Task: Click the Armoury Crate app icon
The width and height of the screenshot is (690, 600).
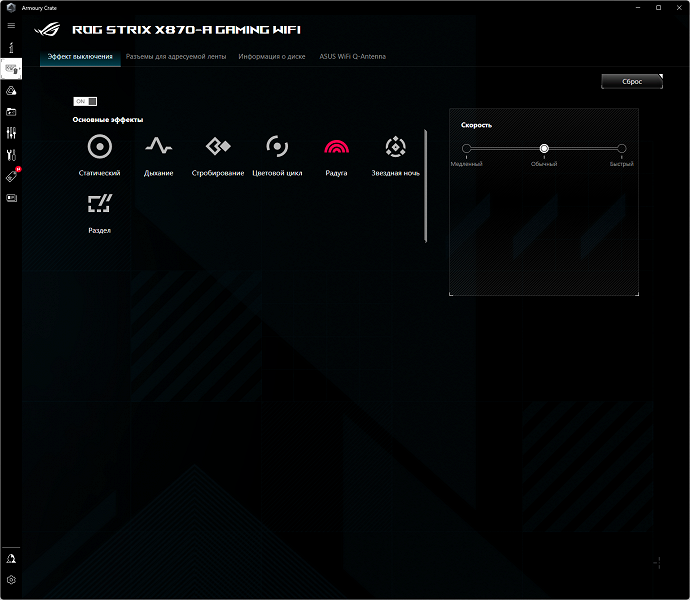Action: [x=11, y=7]
